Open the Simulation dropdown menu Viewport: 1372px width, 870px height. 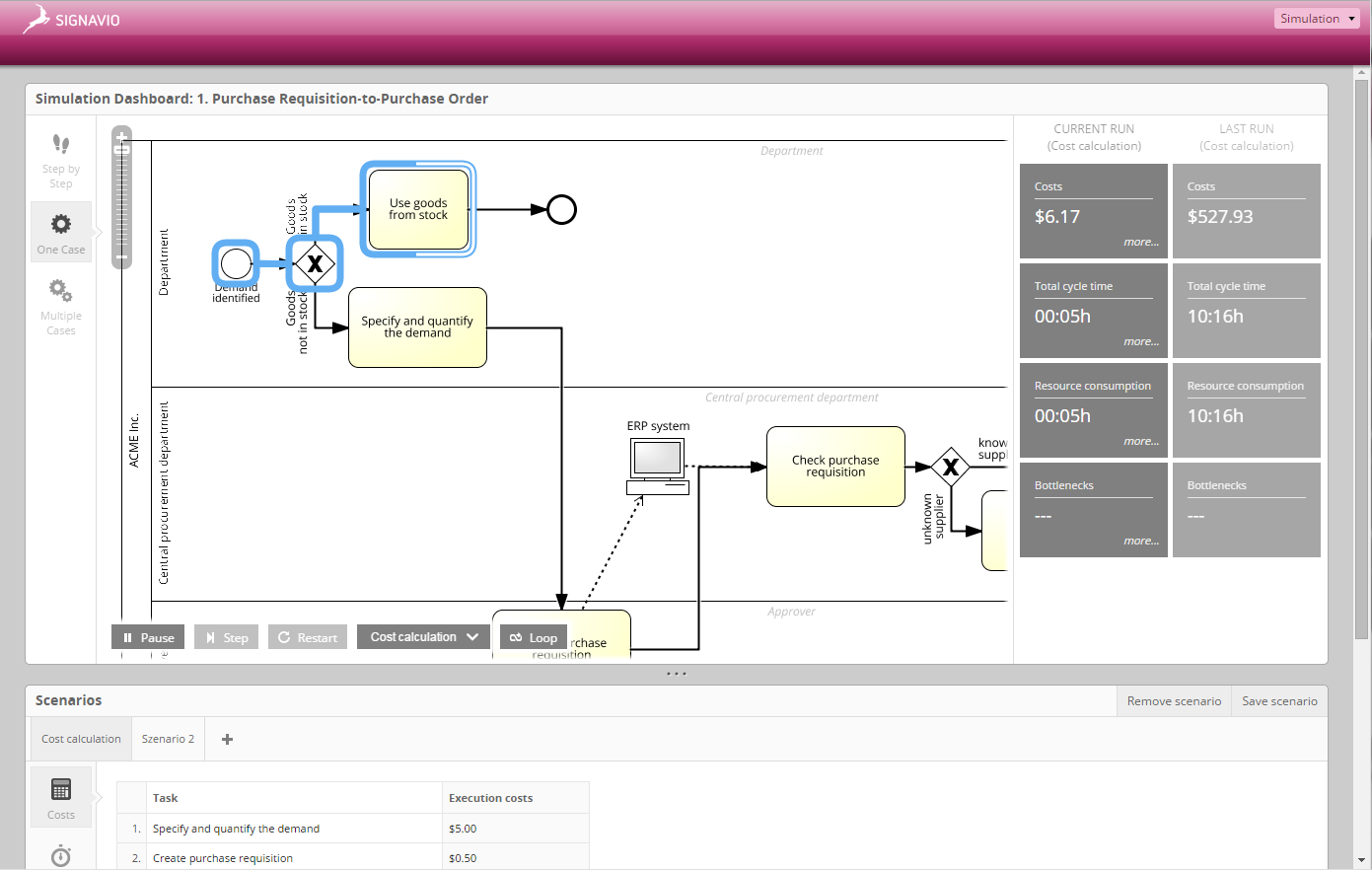pyautogui.click(x=1317, y=19)
